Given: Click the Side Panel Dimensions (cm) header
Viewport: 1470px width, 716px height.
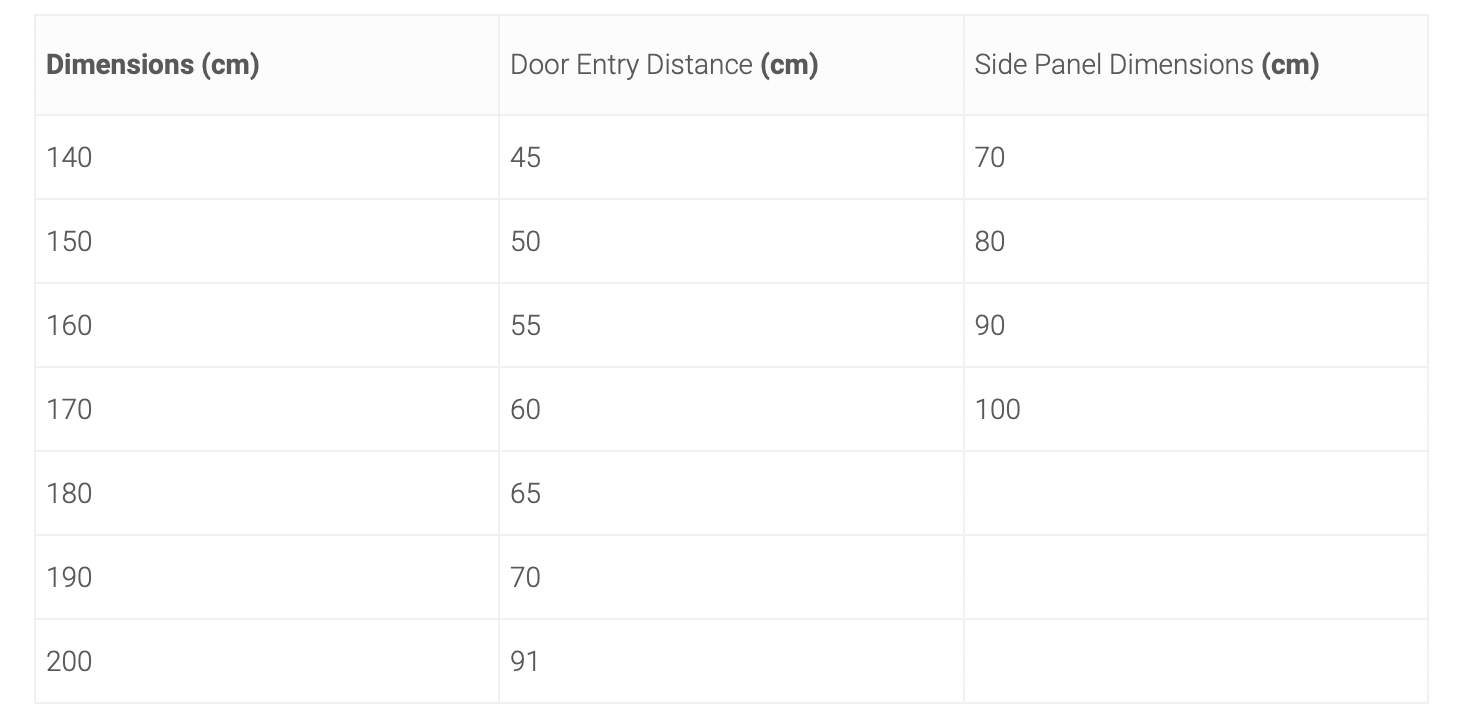Looking at the screenshot, I should [x=1147, y=65].
